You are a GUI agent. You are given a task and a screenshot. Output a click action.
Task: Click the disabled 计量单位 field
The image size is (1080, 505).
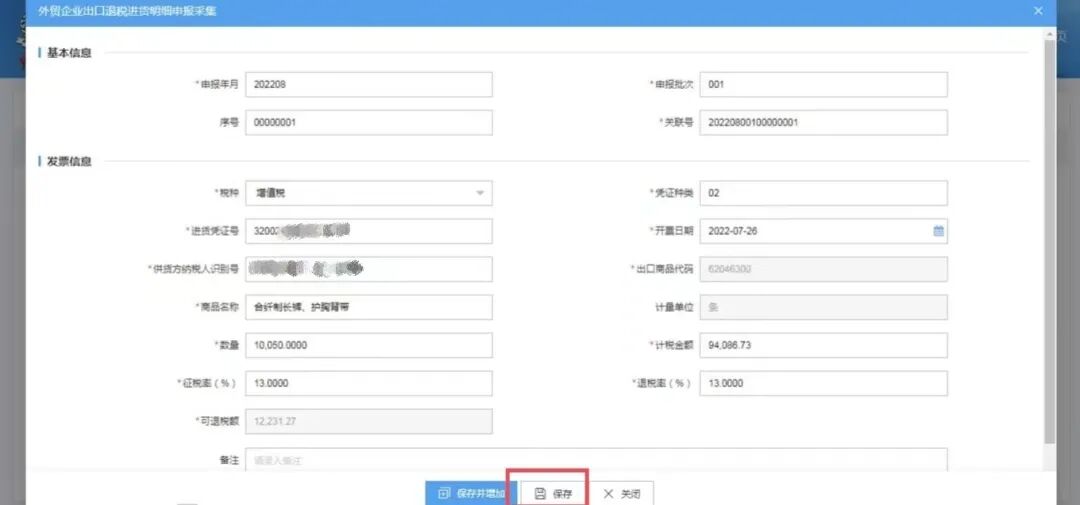click(x=824, y=307)
